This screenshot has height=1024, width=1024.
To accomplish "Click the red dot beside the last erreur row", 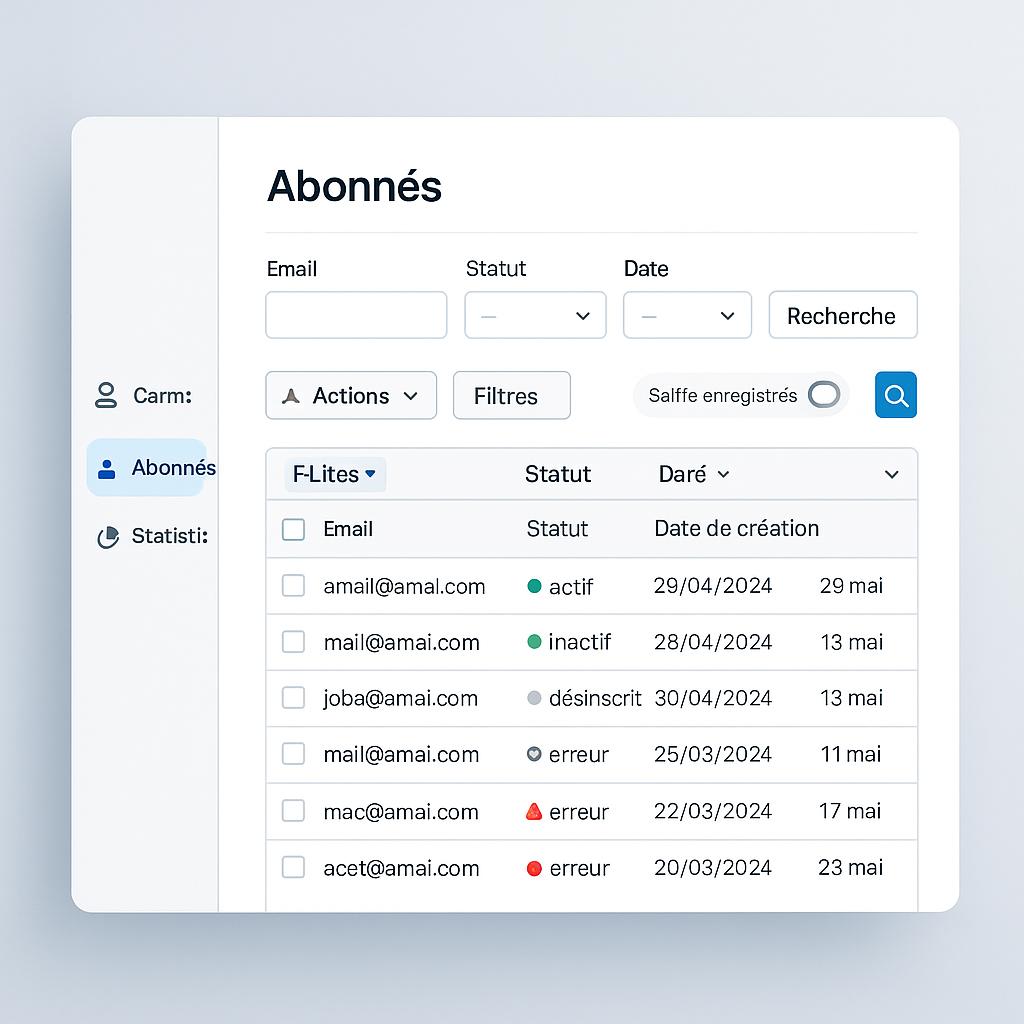I will pyautogui.click(x=534, y=868).
